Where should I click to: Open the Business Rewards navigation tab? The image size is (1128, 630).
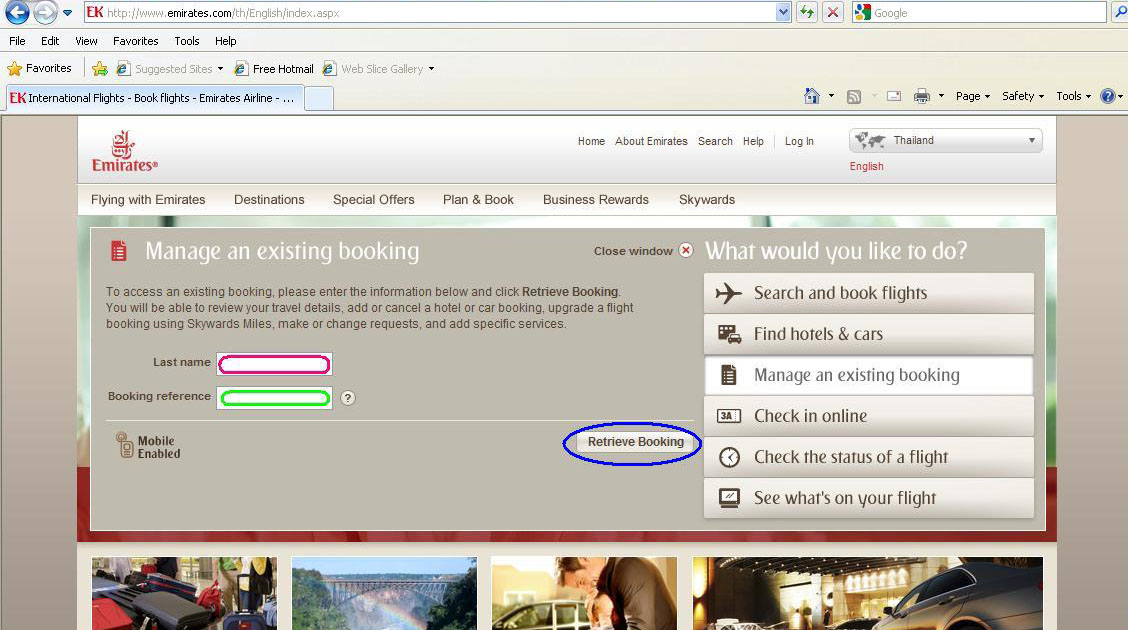[596, 200]
